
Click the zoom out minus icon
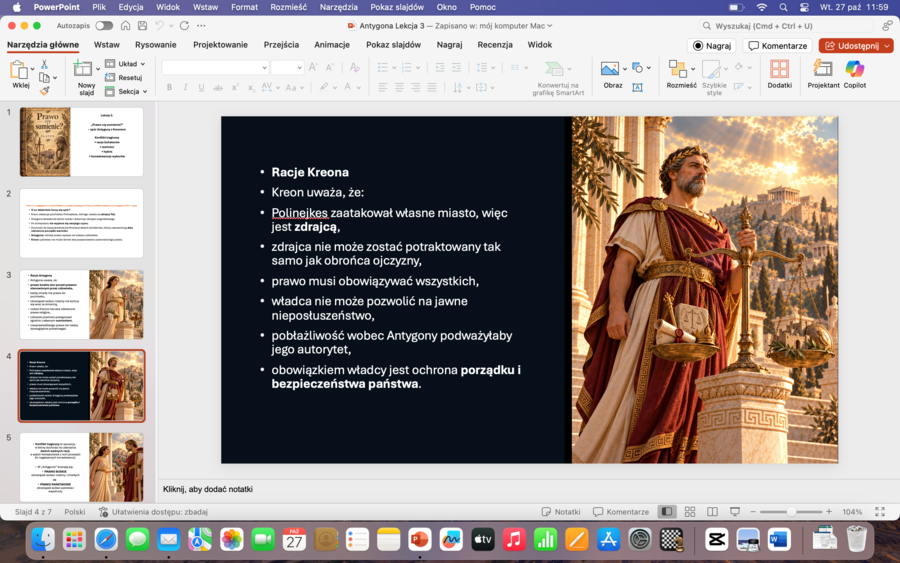(x=753, y=511)
